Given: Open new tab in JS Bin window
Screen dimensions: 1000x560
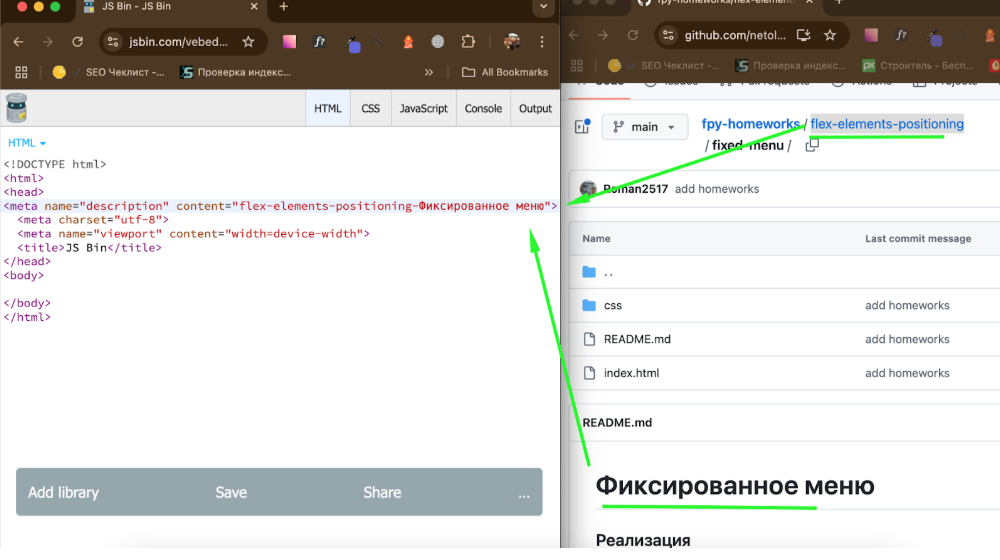Looking at the screenshot, I should (284, 6).
